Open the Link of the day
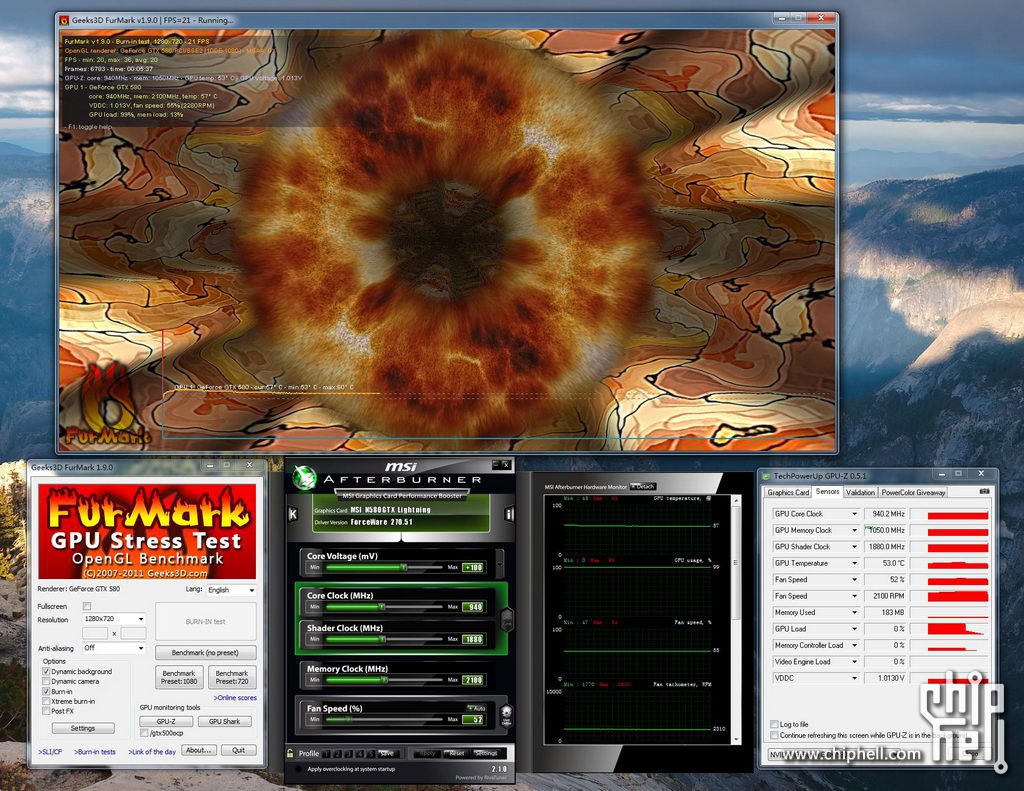Image resolution: width=1024 pixels, height=791 pixels. (152, 752)
